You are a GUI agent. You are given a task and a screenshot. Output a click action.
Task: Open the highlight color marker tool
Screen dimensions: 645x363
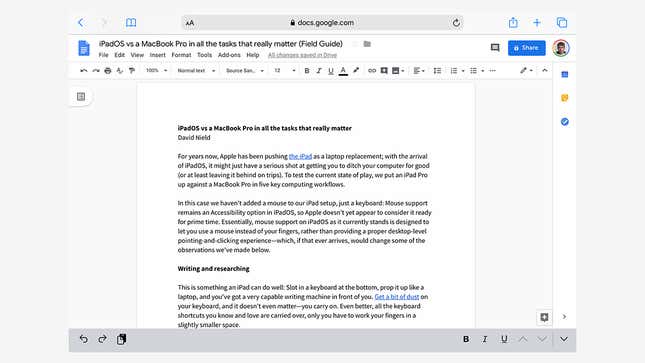tap(356, 71)
